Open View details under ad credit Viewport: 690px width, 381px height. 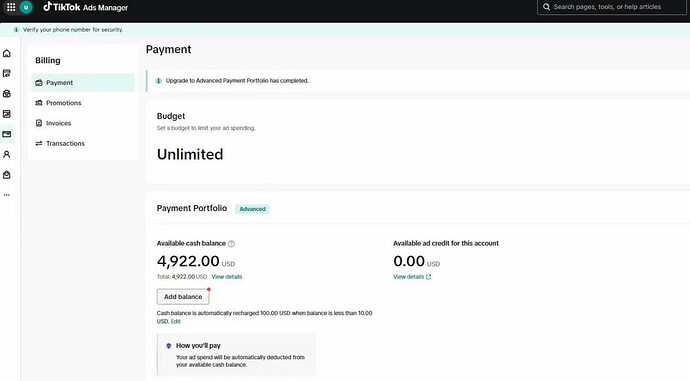click(x=412, y=277)
